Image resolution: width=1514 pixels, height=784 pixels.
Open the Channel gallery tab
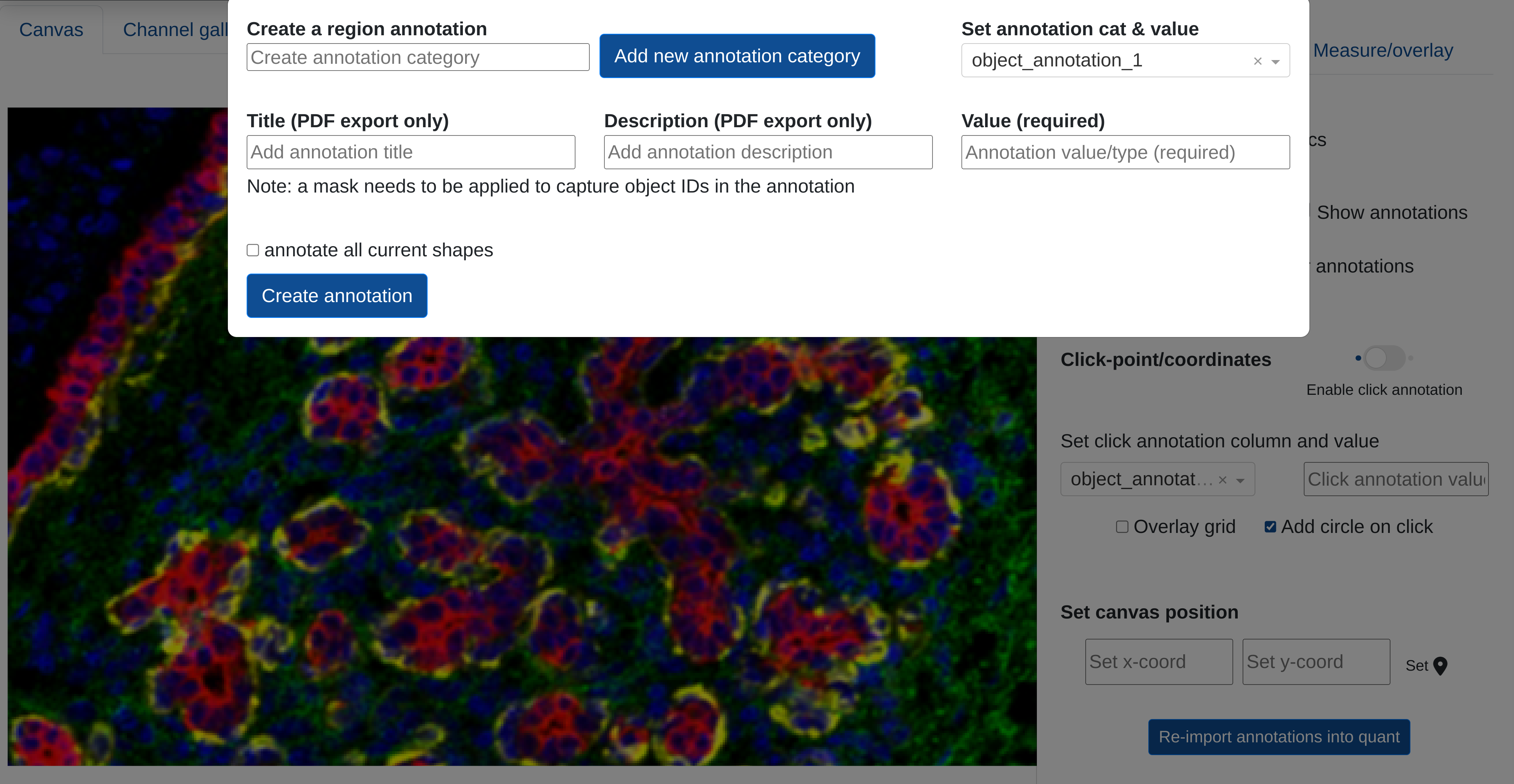point(175,29)
